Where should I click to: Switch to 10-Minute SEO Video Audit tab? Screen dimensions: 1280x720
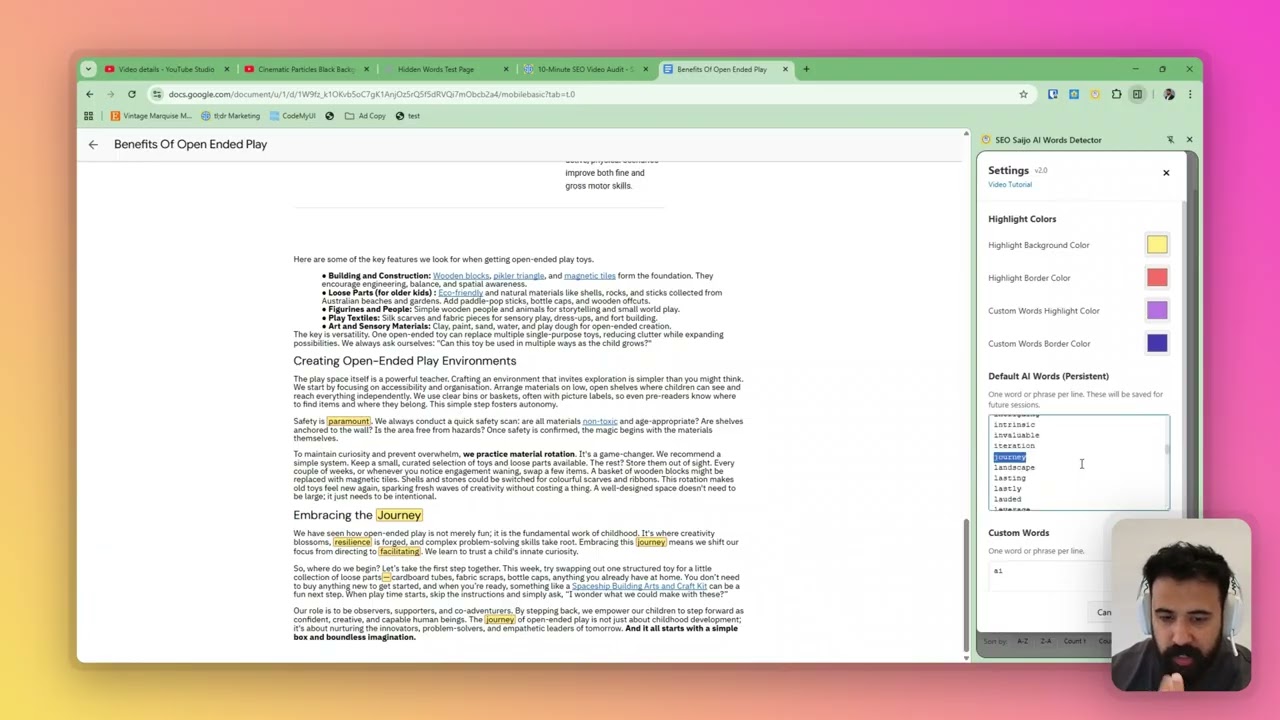point(585,69)
